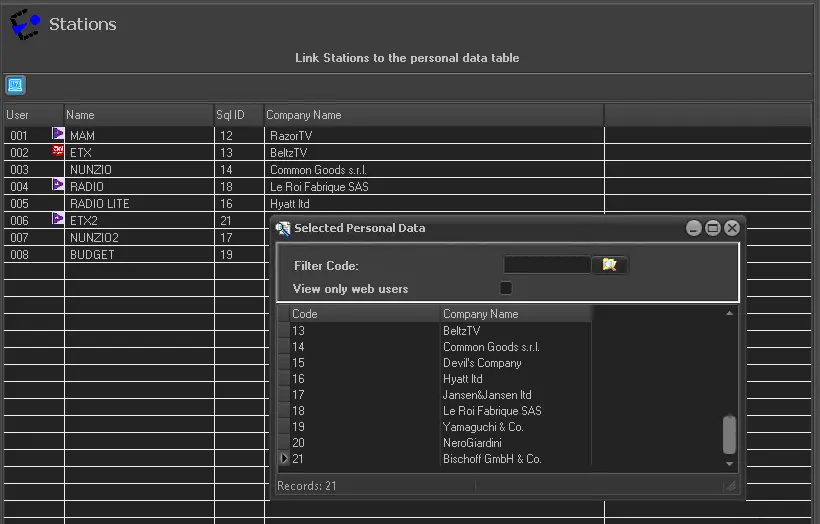Click the Filter Code search folder icon
Screen dimensions: 820x524
pos(609,265)
